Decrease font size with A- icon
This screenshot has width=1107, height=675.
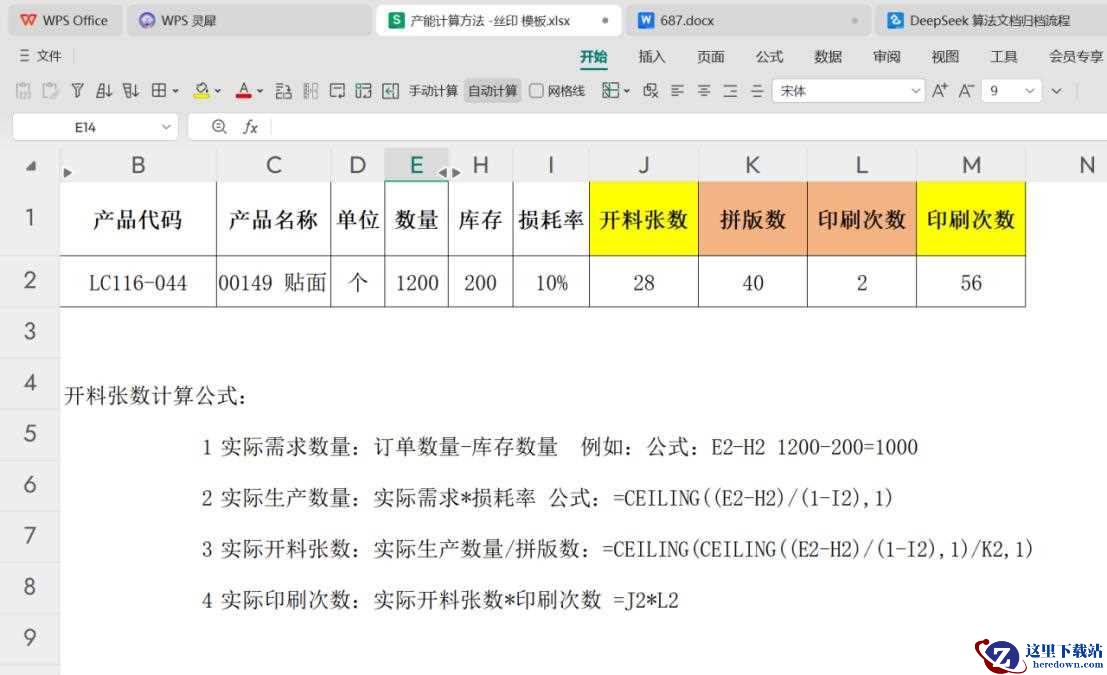(966, 90)
